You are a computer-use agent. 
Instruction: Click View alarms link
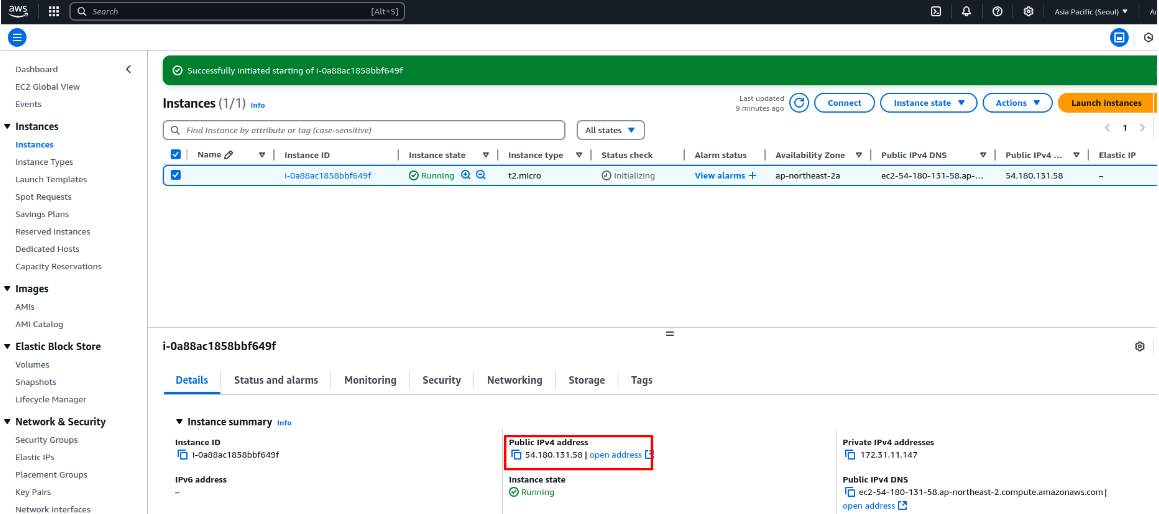[720, 176]
